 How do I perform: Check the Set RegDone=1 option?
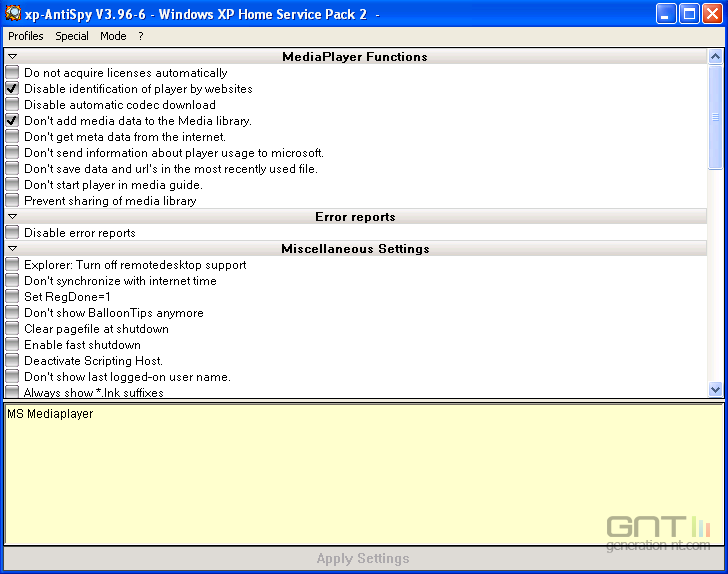pos(12,296)
